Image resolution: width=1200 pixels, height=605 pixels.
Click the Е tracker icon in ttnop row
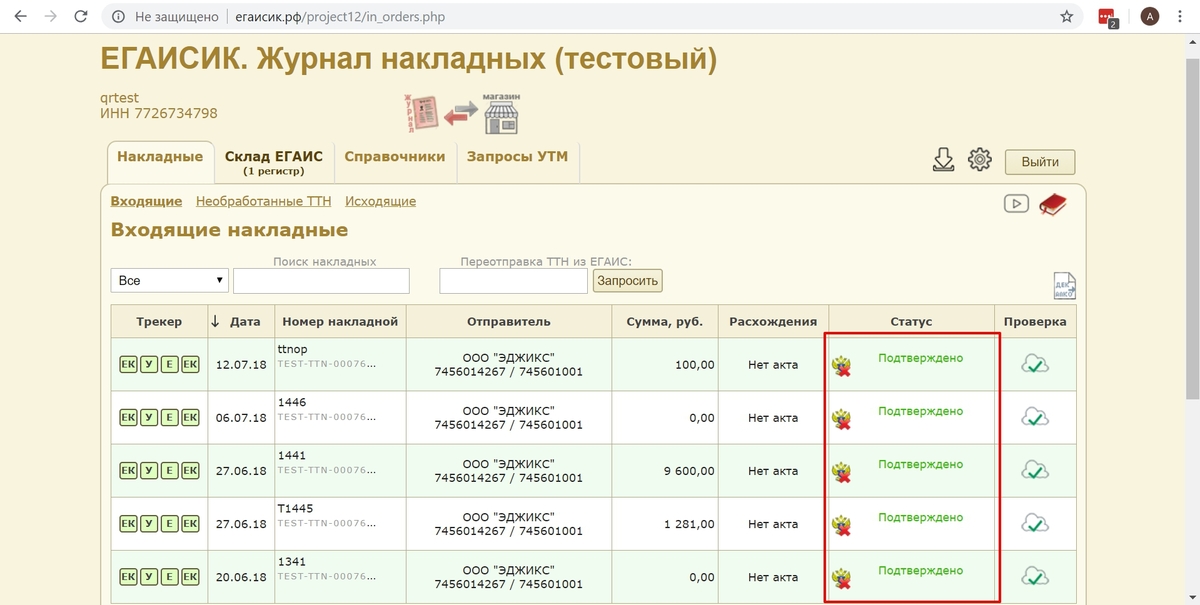coord(170,364)
